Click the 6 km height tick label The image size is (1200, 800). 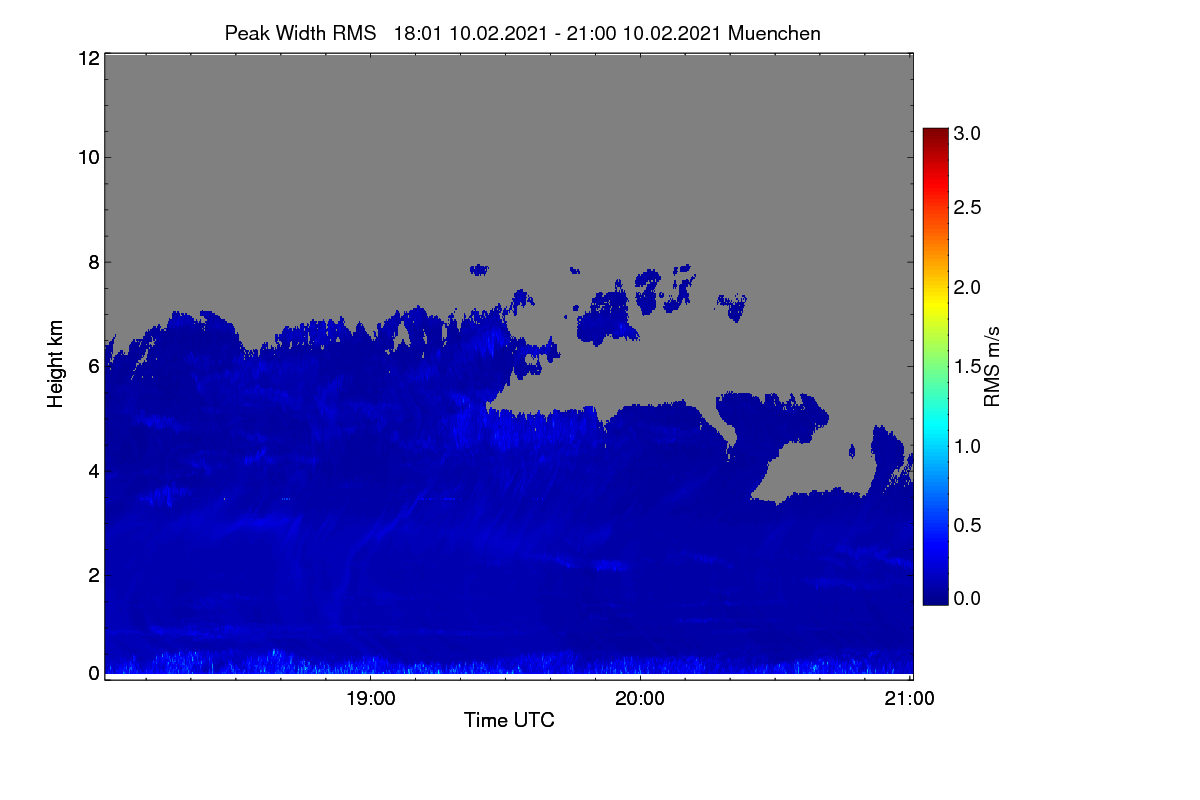pyautogui.click(x=93, y=366)
